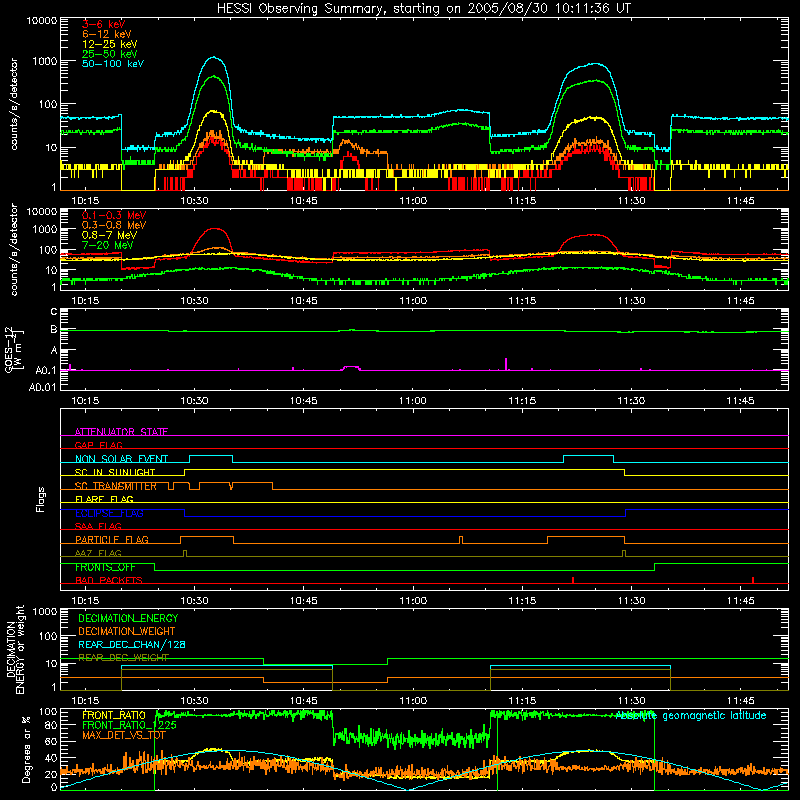Click 10:45 time tick under Flags panel
Viewport: 800px width, 800px height.
point(304,601)
